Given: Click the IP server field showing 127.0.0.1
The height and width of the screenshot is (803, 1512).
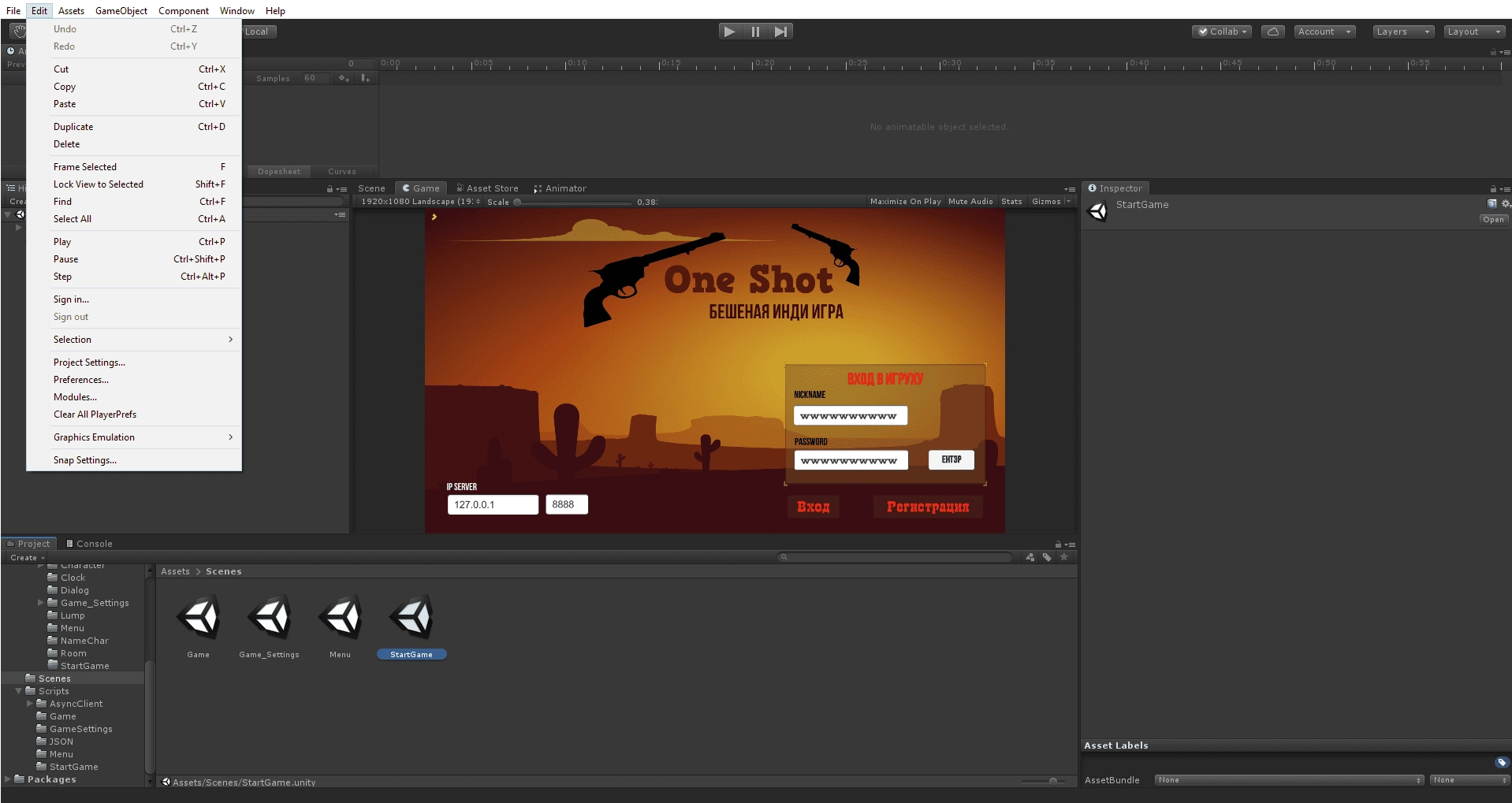Looking at the screenshot, I should point(493,504).
